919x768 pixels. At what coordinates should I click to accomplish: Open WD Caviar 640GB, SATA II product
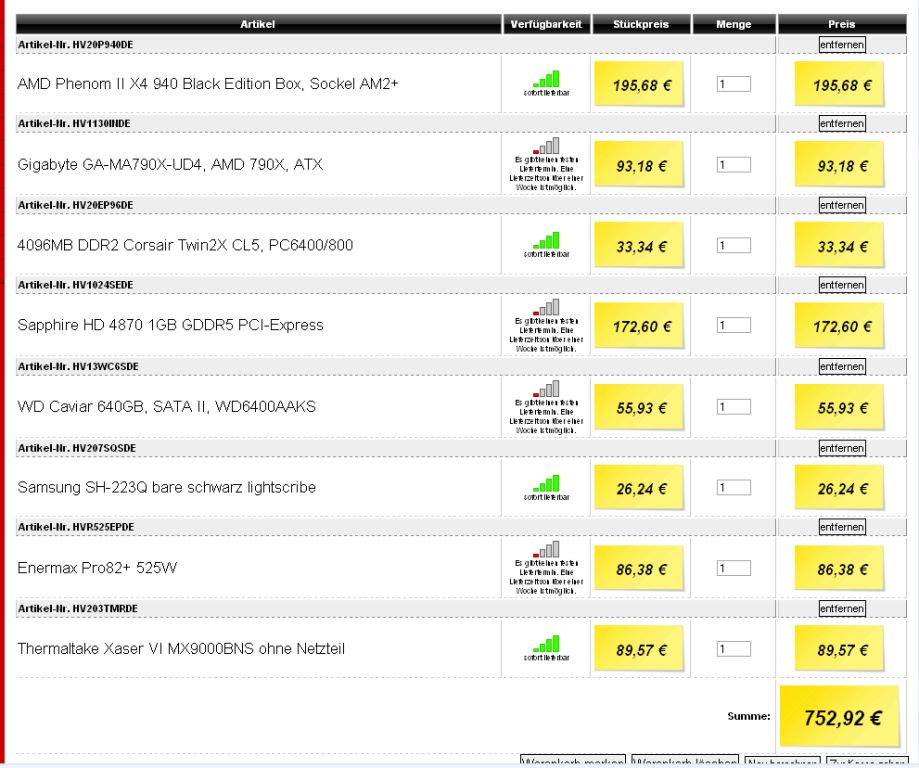[166, 406]
